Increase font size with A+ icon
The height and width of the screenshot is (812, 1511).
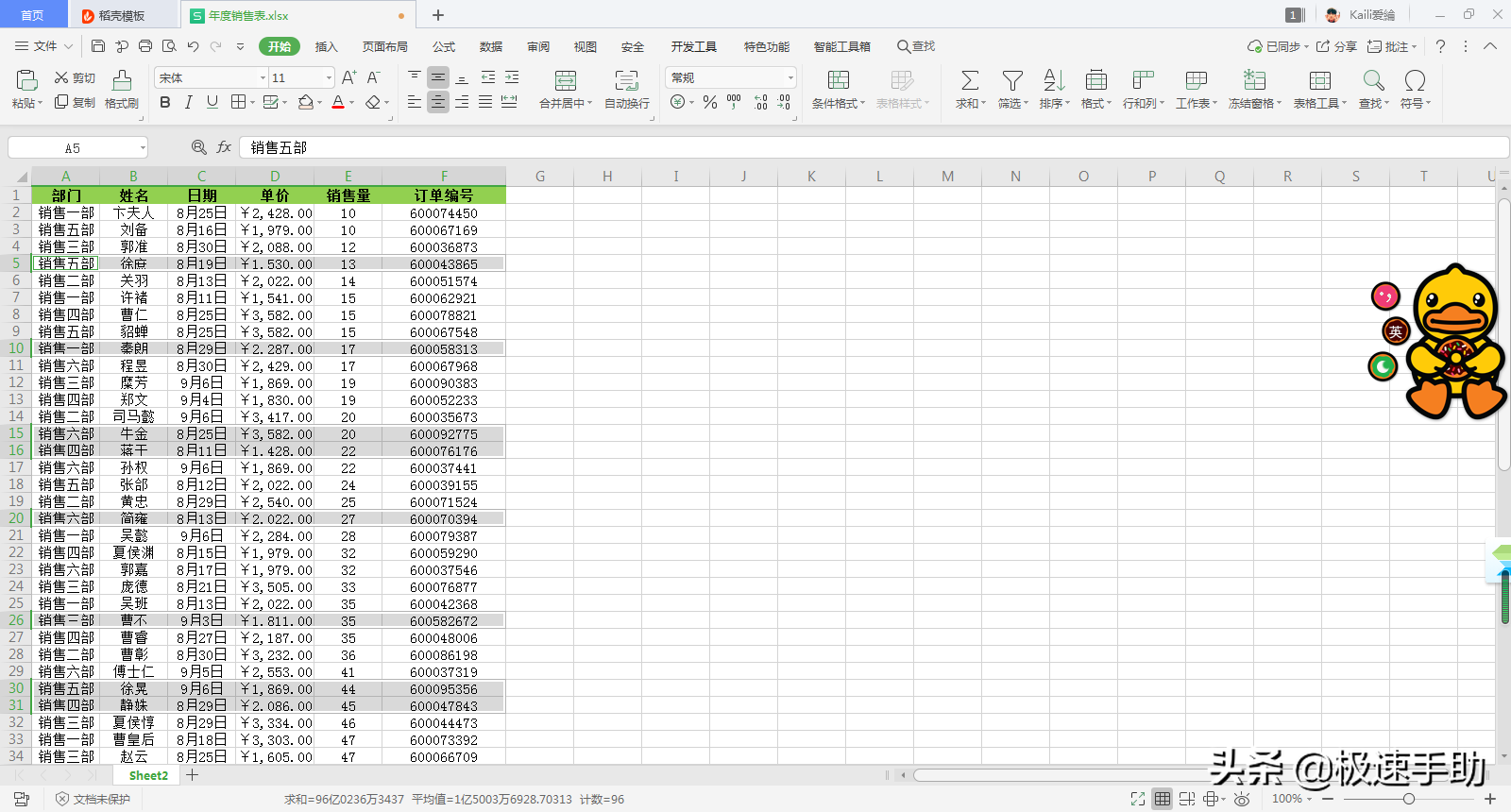[x=348, y=77]
